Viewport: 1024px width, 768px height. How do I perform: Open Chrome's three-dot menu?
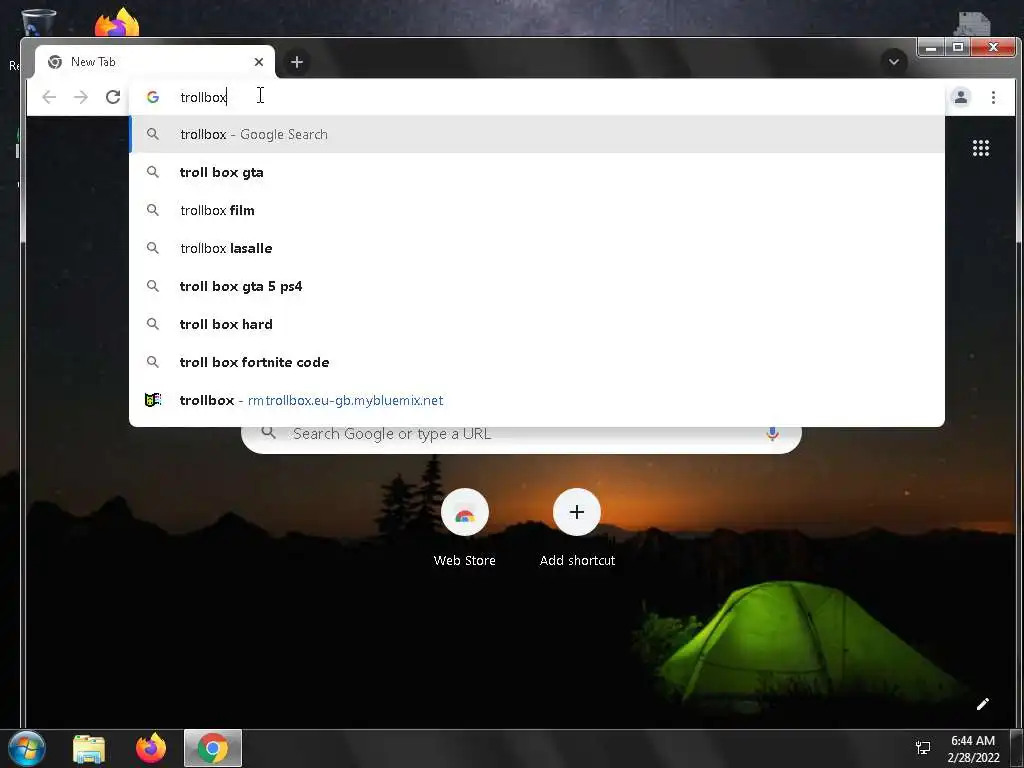coord(993,97)
